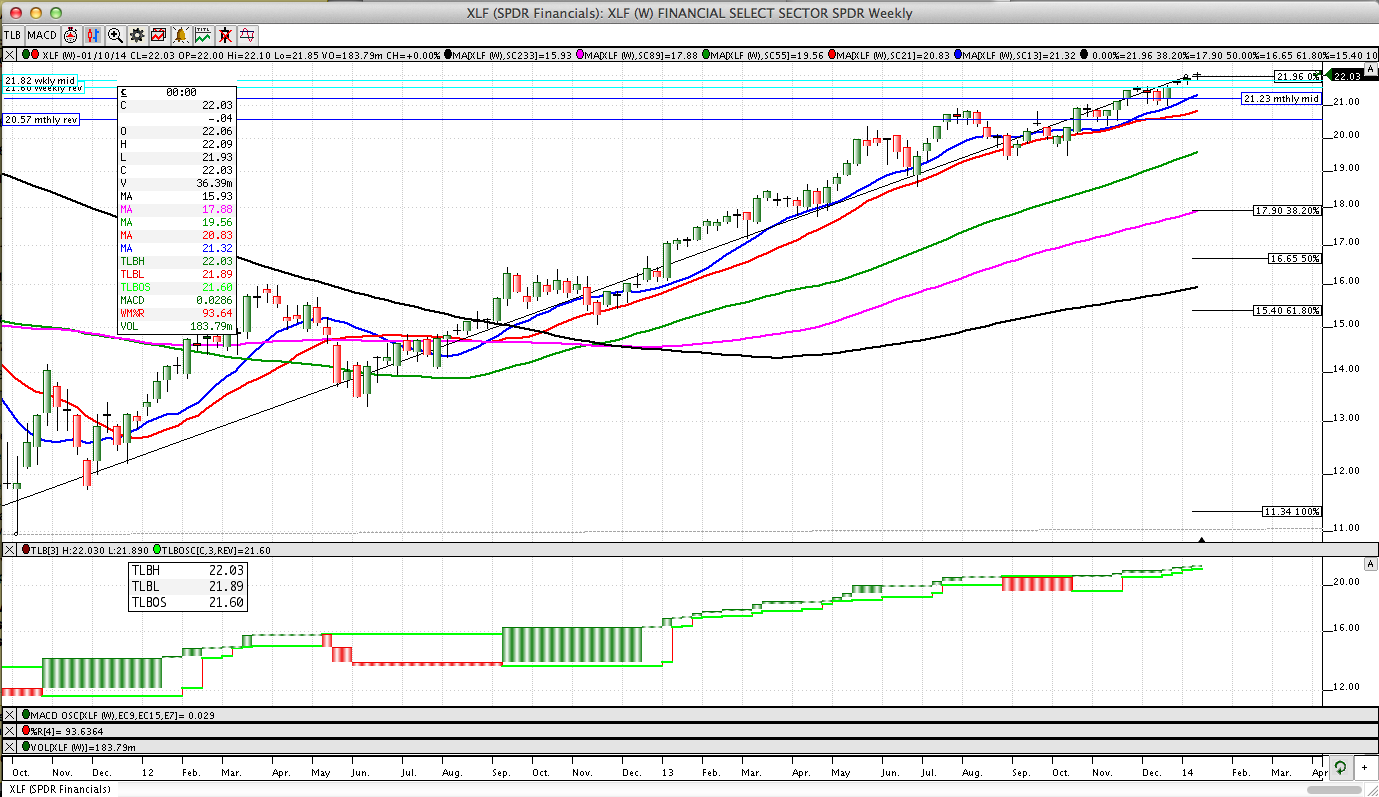Image resolution: width=1379 pixels, height=797 pixels.
Task: Click the 15.40 61.80% Fibonacci label
Action: pyautogui.click(x=1288, y=310)
